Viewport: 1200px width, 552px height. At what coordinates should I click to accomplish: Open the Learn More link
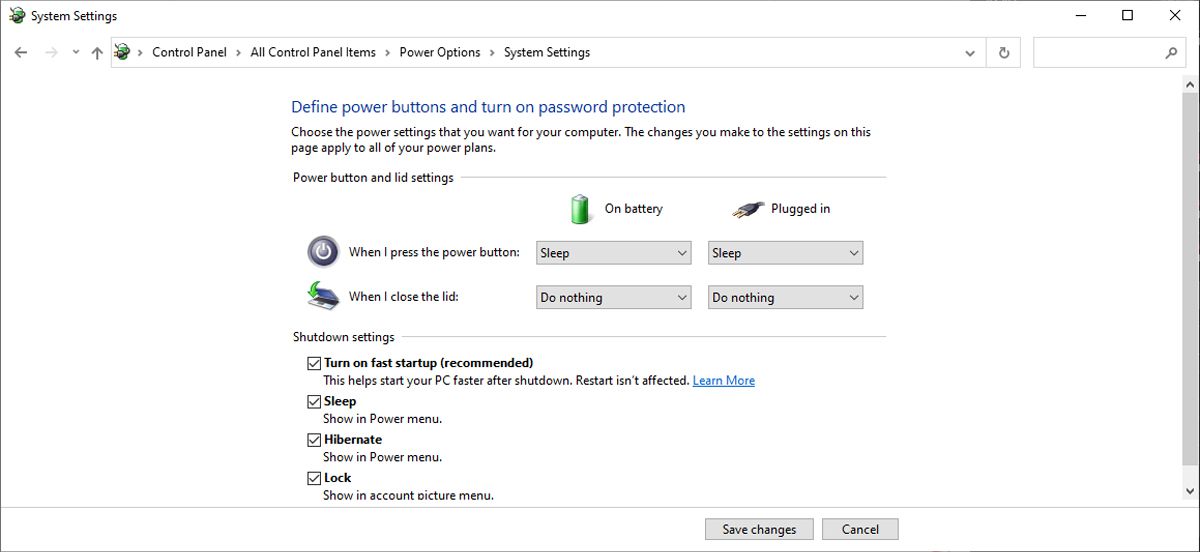click(724, 381)
